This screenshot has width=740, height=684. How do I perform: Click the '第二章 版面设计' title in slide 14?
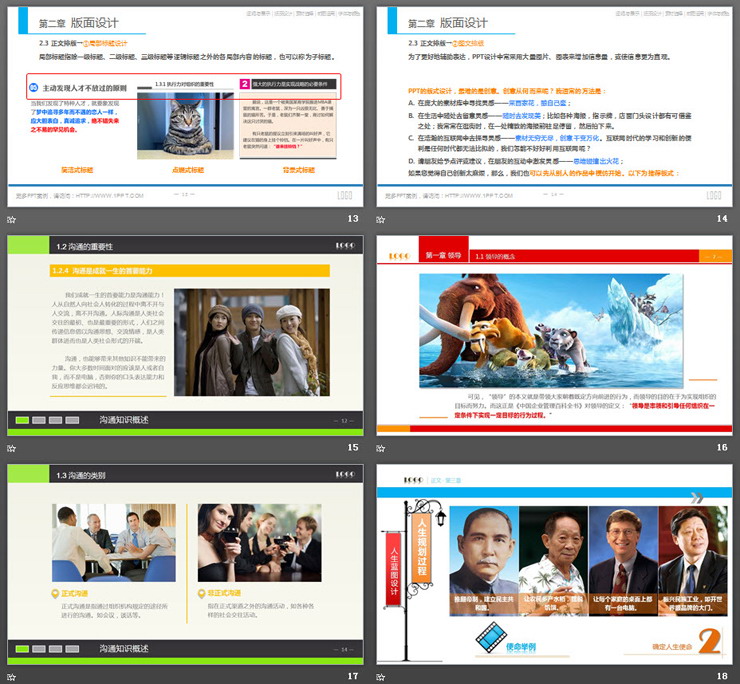447,23
